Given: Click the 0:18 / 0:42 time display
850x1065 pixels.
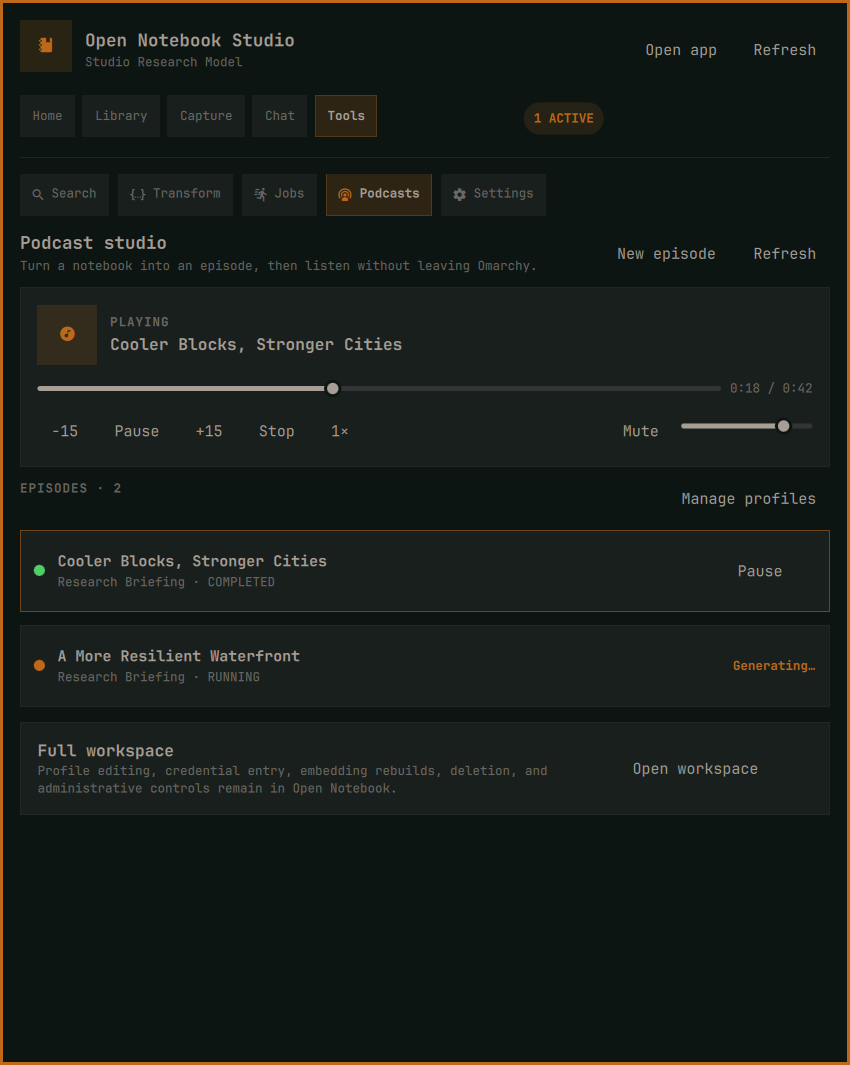Looking at the screenshot, I should [x=771, y=389].
